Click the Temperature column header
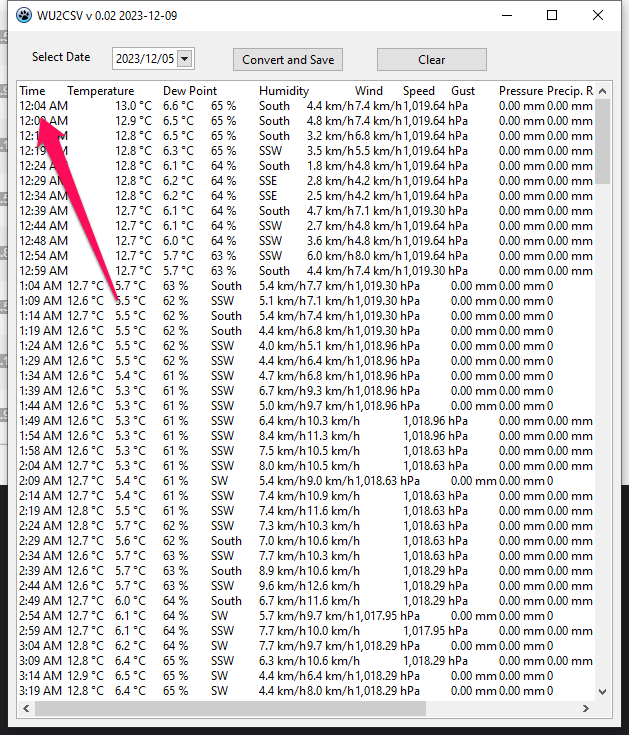 point(100,91)
